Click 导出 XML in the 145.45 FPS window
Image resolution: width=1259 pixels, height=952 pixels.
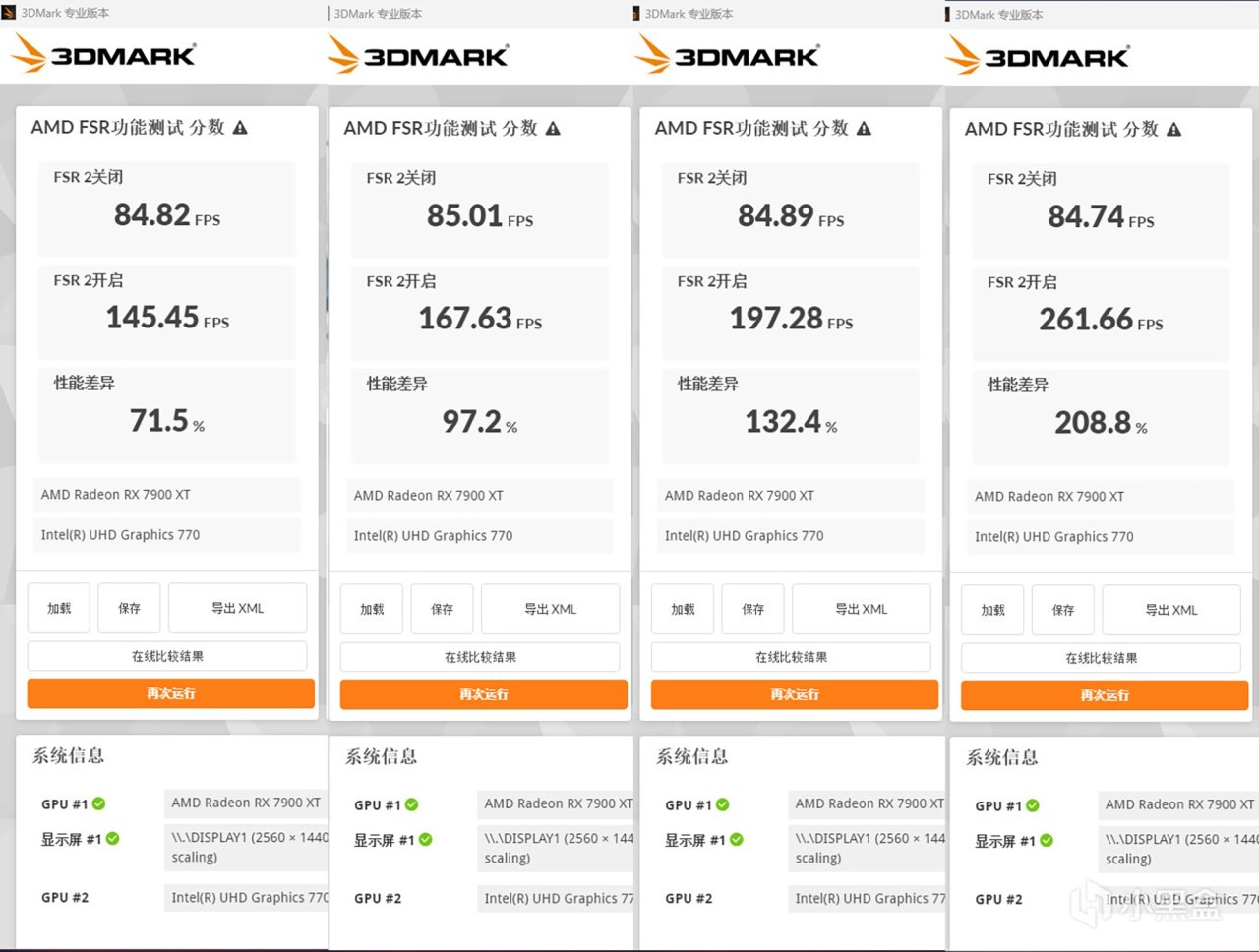pyautogui.click(x=237, y=608)
